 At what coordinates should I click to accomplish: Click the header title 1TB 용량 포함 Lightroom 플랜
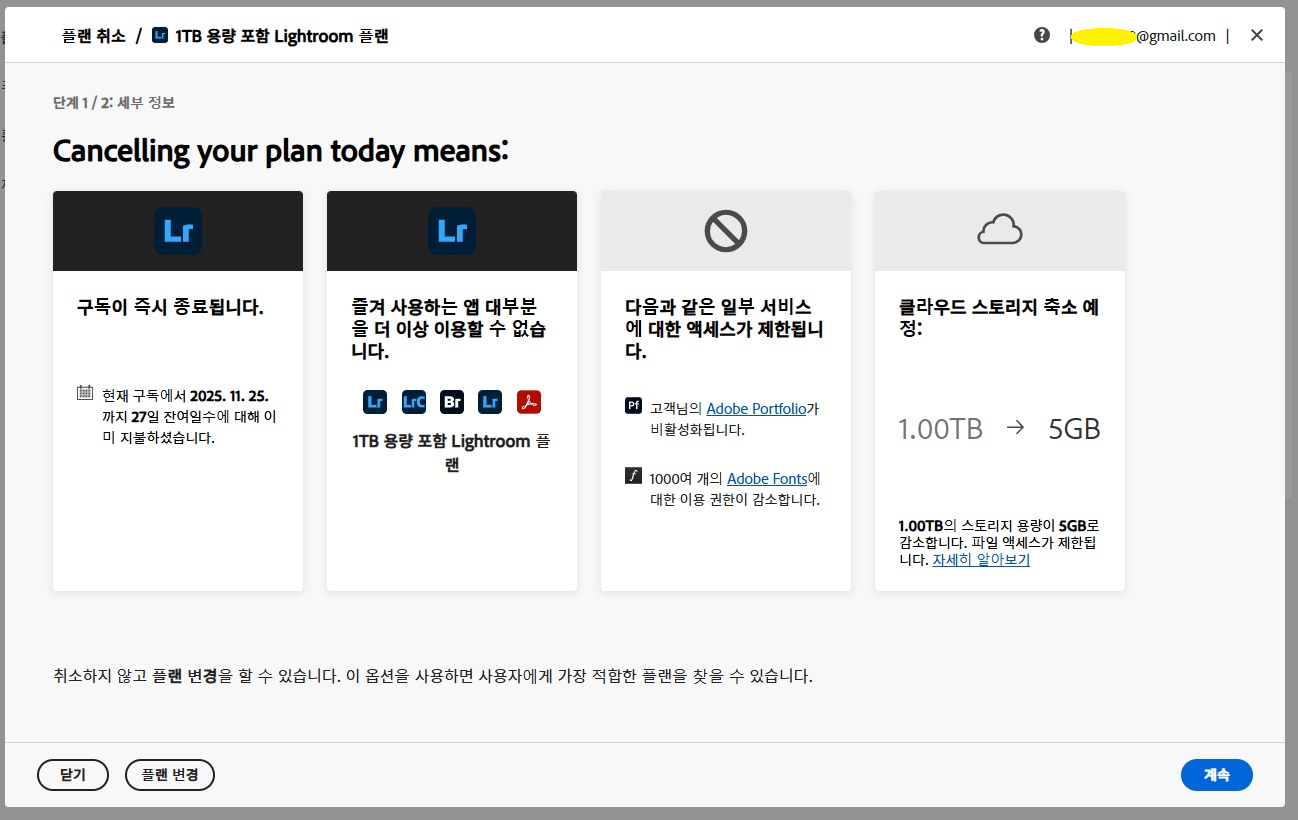[282, 36]
